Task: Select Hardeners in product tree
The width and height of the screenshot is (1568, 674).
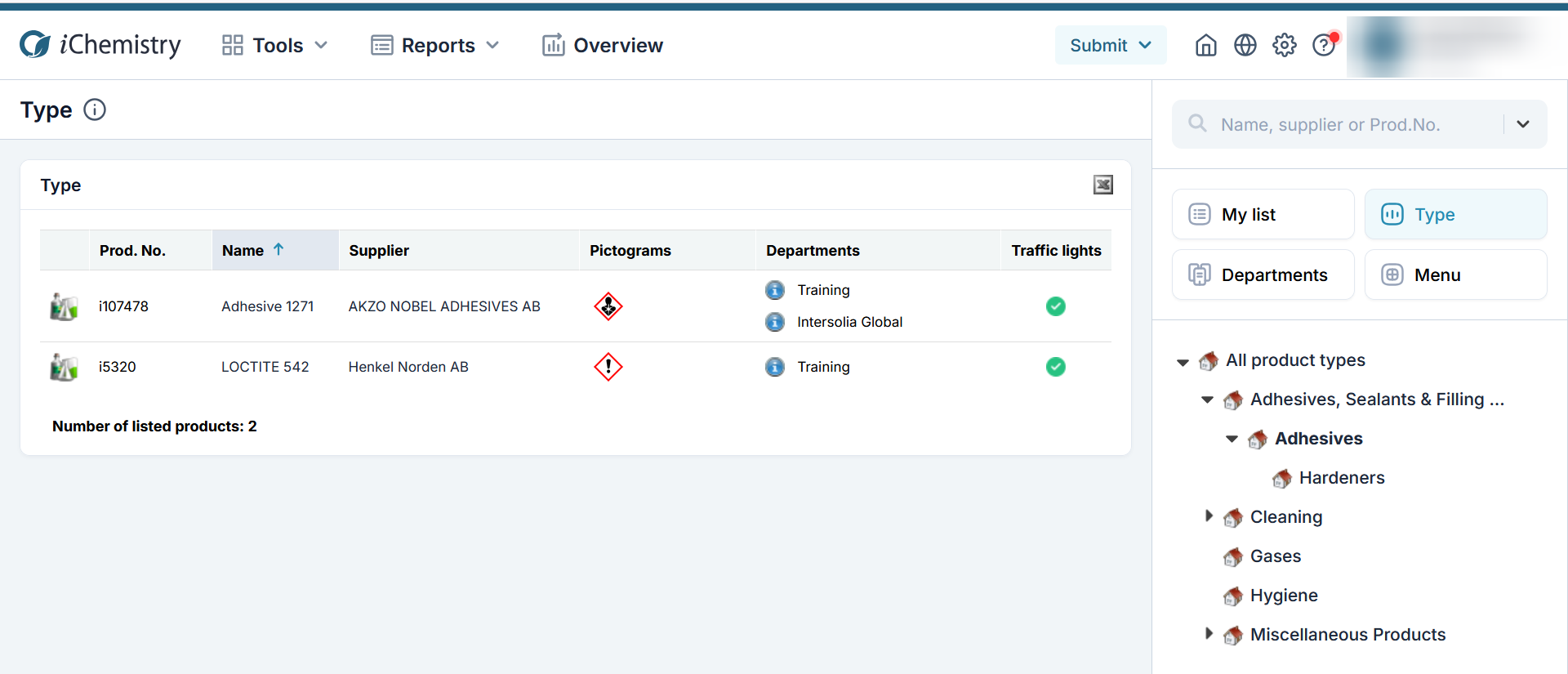Action: [x=1342, y=478]
